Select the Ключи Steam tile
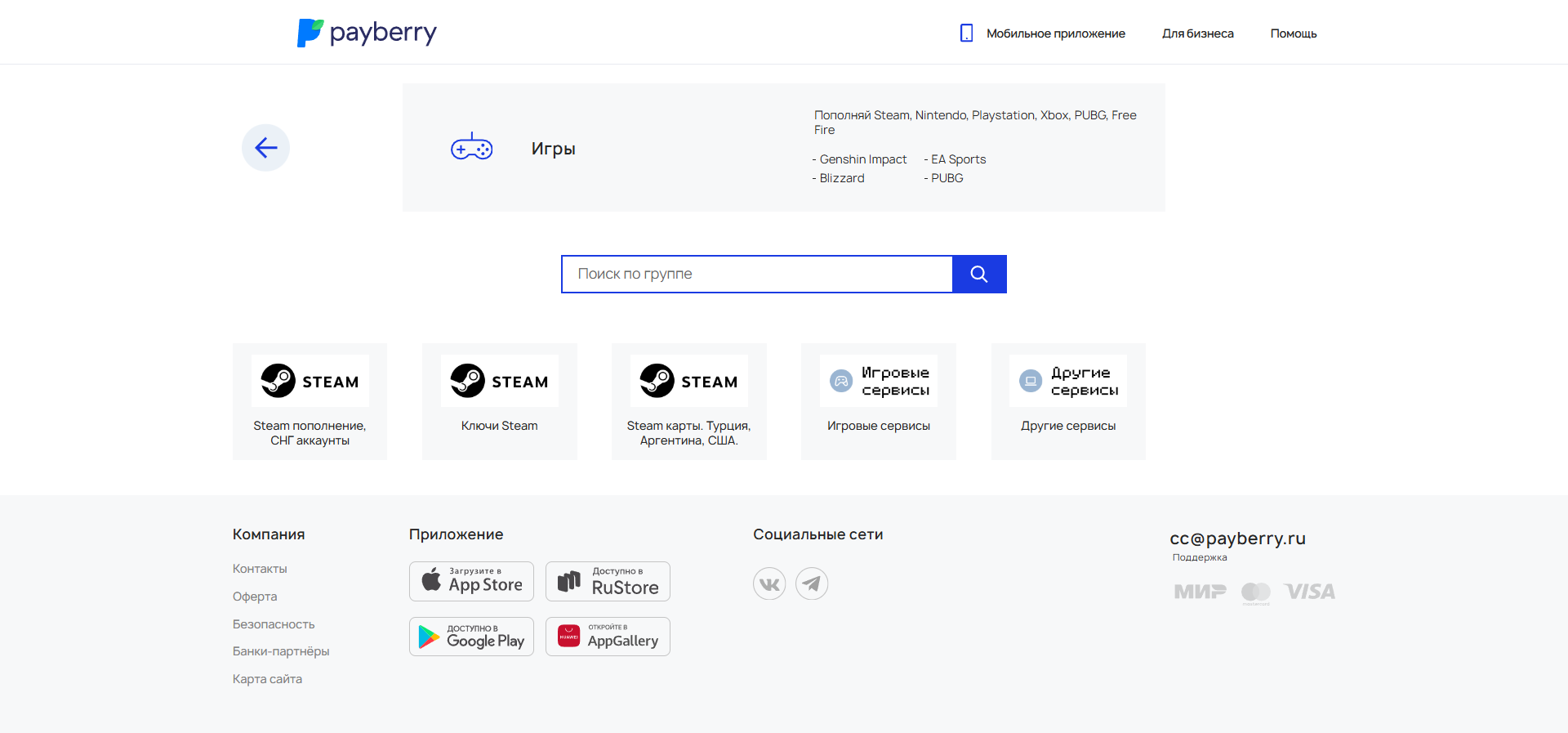The height and width of the screenshot is (733, 1568). click(499, 401)
